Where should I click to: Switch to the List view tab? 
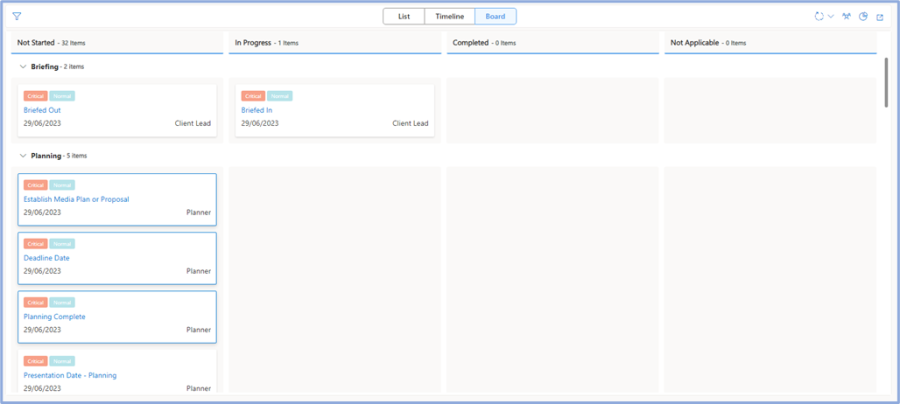tap(404, 17)
